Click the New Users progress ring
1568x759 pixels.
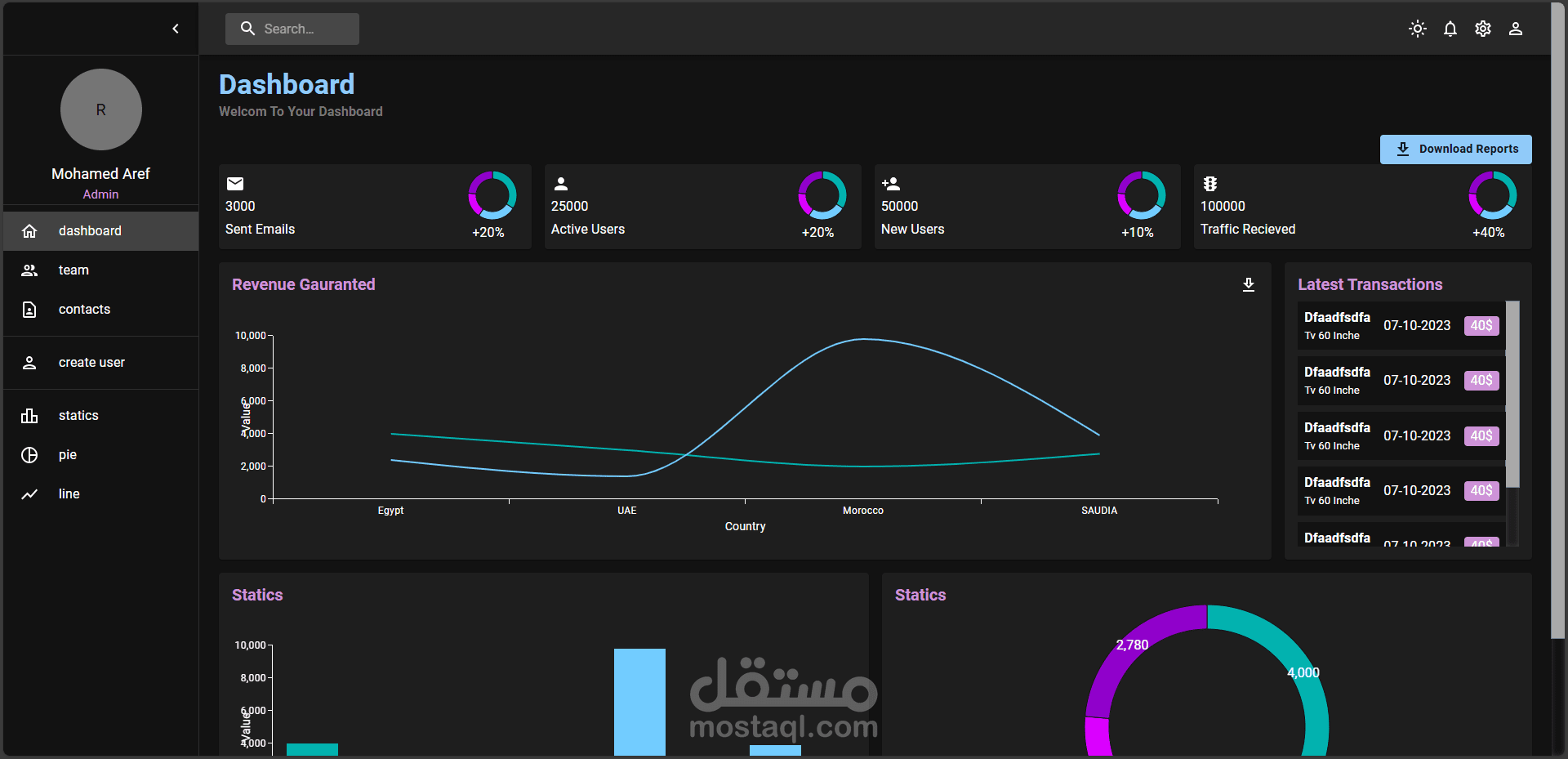[x=1142, y=195]
